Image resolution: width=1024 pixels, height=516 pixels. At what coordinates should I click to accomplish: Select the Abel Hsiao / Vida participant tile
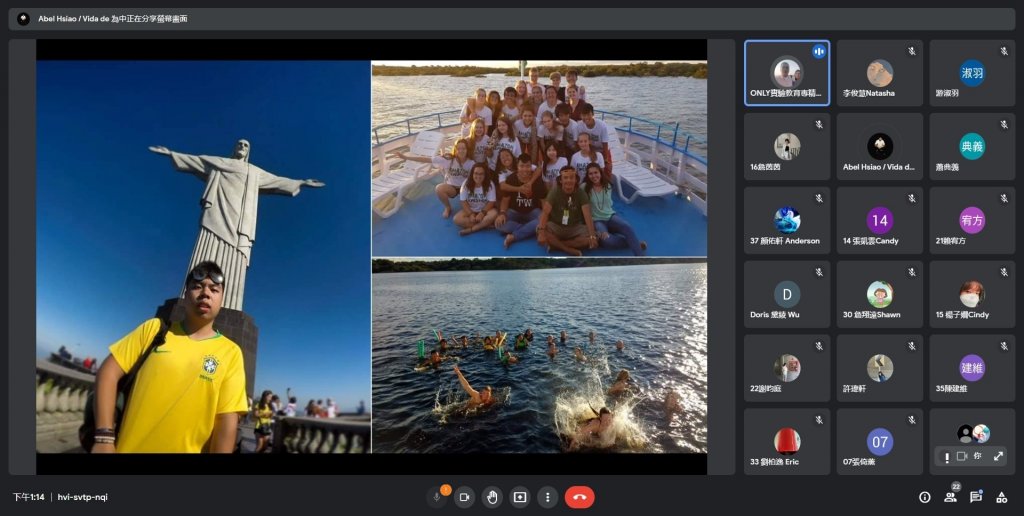pyautogui.click(x=880, y=147)
